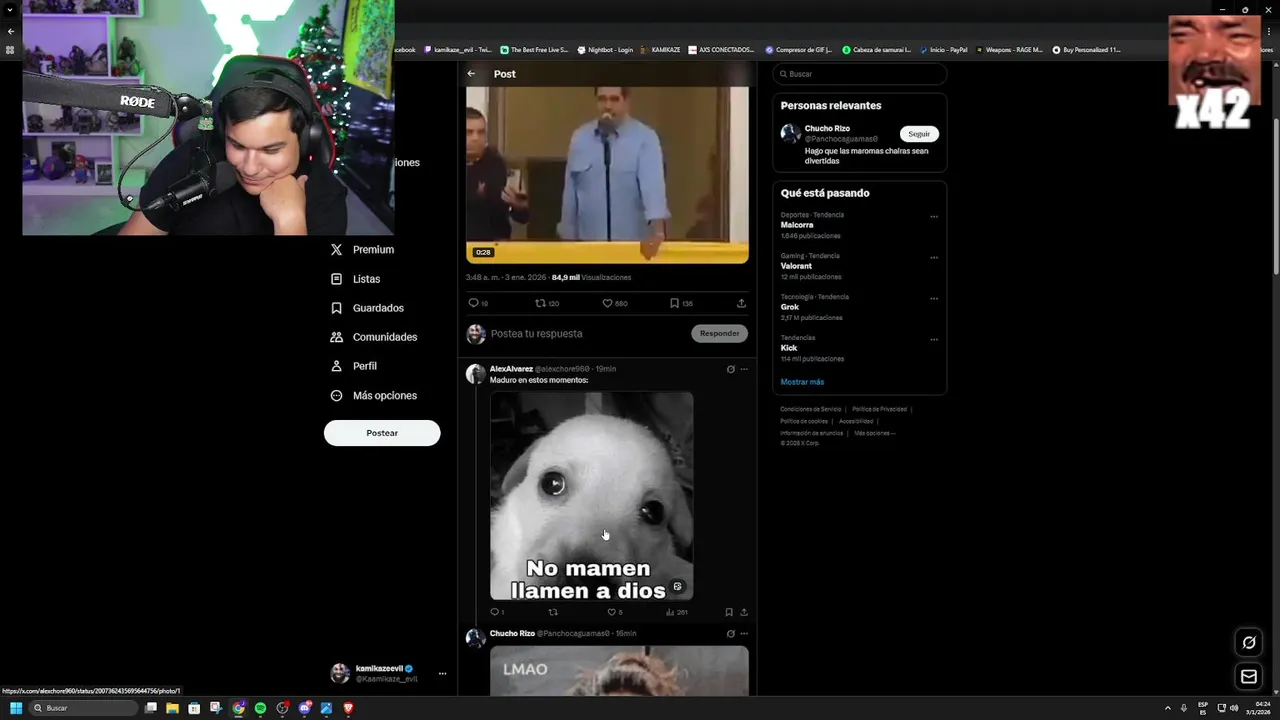
Task: Click Condiciones de Servicio footer link
Action: [811, 409]
